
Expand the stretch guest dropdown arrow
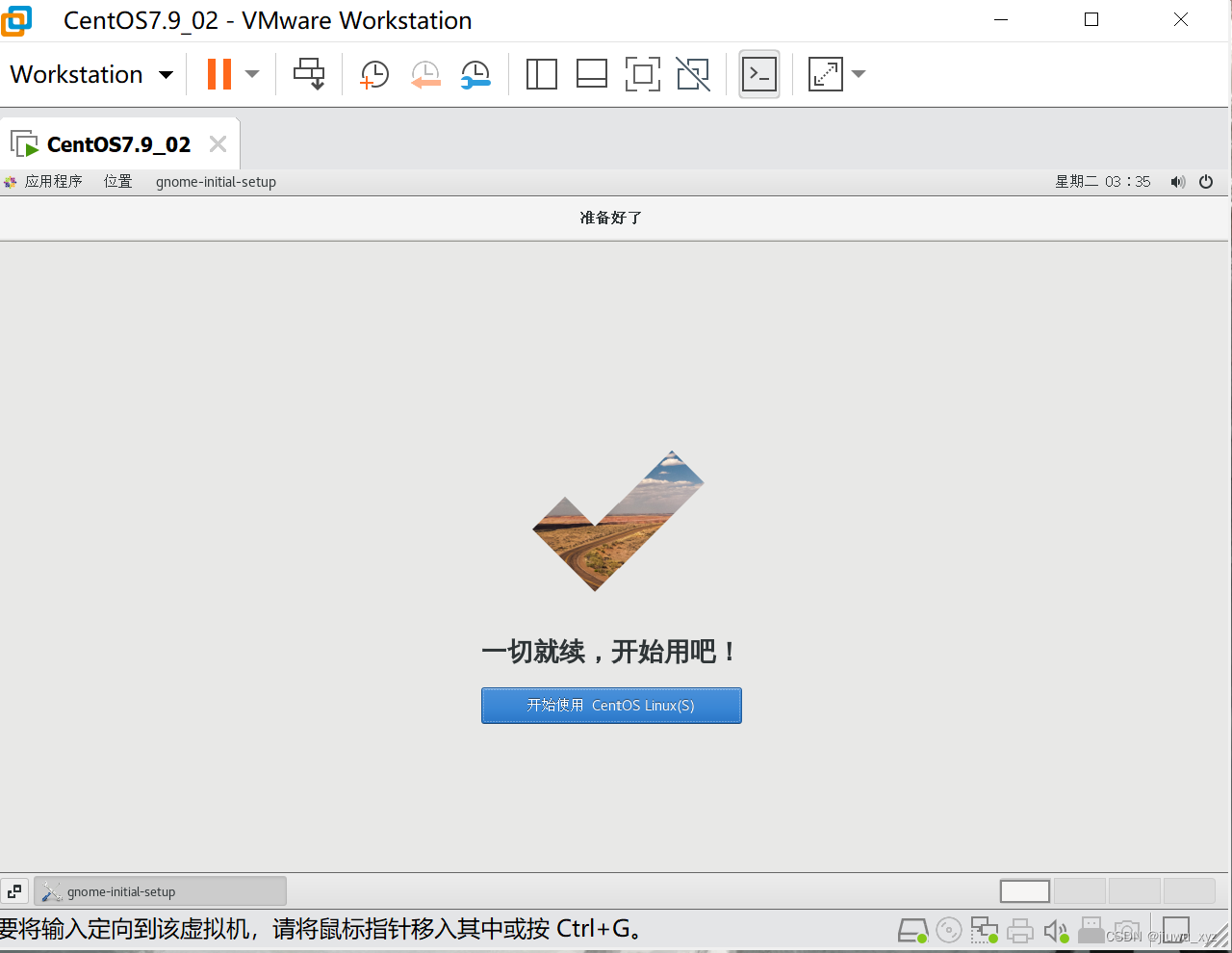tap(859, 74)
